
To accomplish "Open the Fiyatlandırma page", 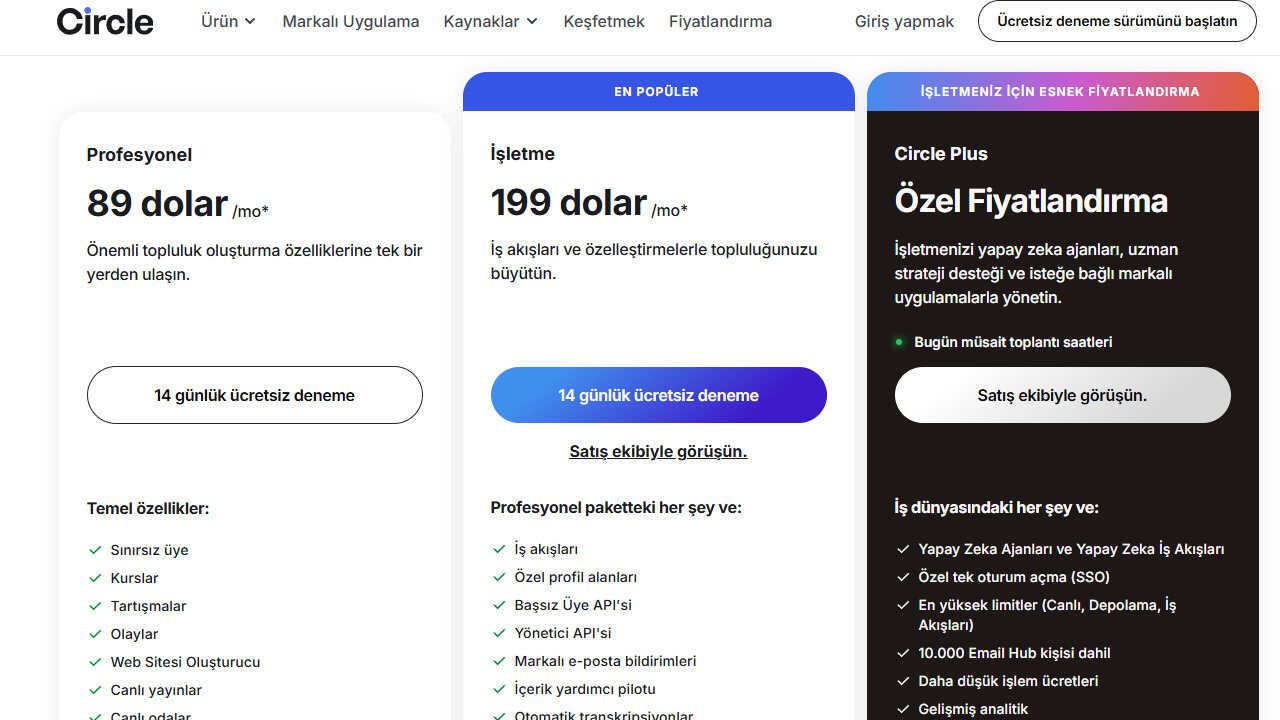I will [720, 21].
